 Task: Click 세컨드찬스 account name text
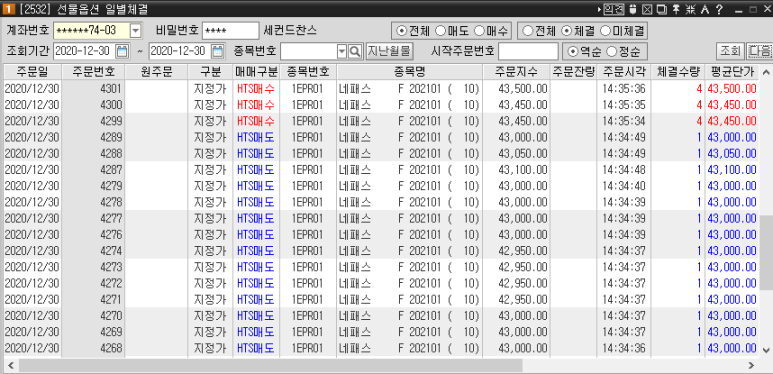(290, 31)
